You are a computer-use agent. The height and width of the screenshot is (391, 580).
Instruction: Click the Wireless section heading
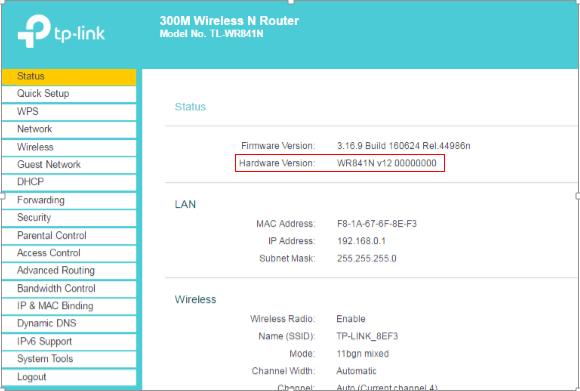tap(195, 300)
